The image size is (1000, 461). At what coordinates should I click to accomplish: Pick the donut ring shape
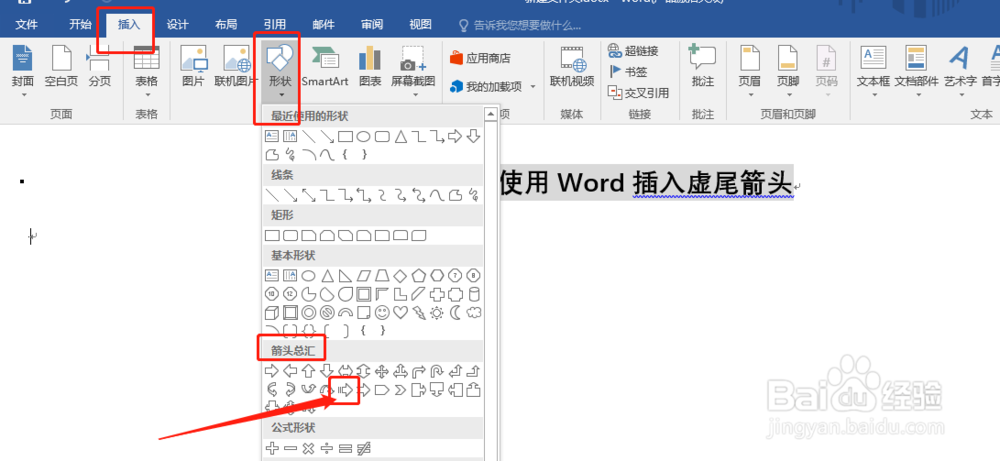308,312
